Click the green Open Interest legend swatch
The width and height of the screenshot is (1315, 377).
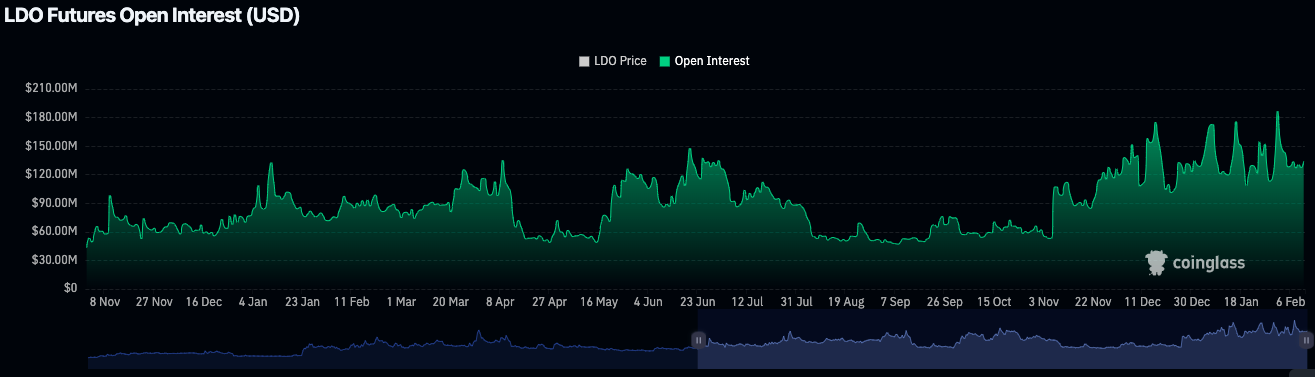coord(664,61)
